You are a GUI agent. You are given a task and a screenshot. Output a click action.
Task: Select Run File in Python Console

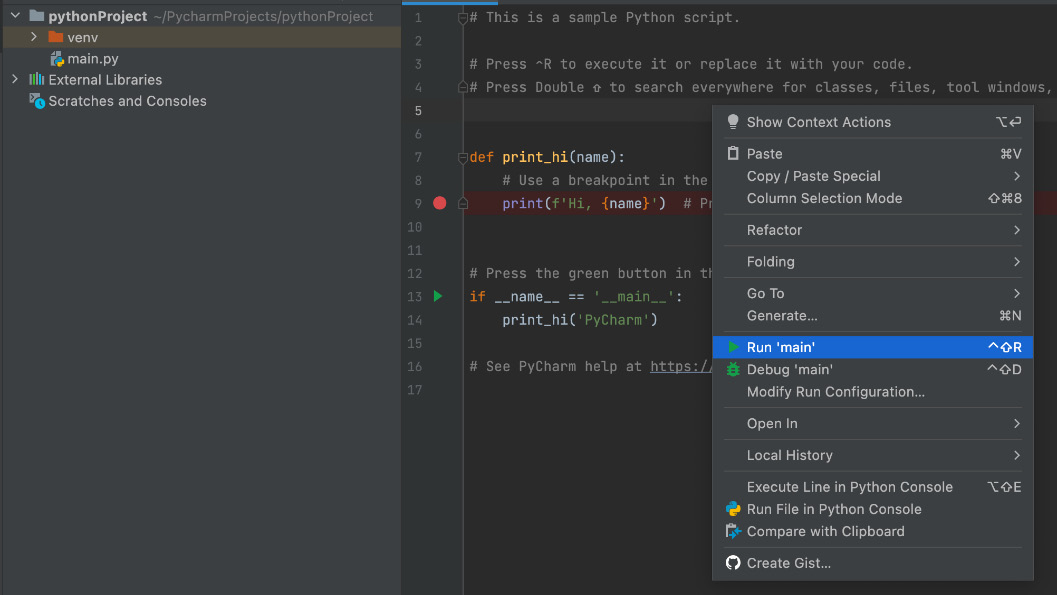point(873,509)
